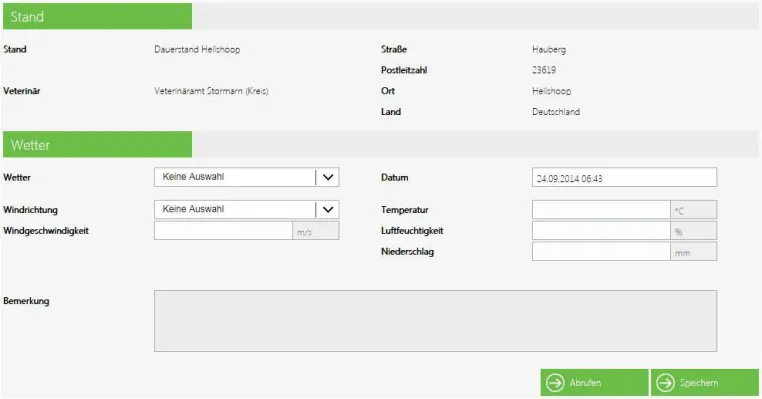Click the Niederschlag label

[407, 252]
